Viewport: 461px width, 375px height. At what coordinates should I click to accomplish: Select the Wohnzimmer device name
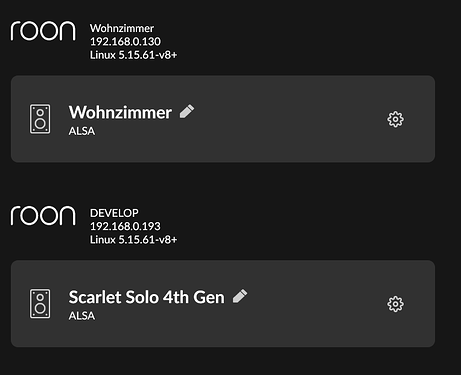point(120,112)
